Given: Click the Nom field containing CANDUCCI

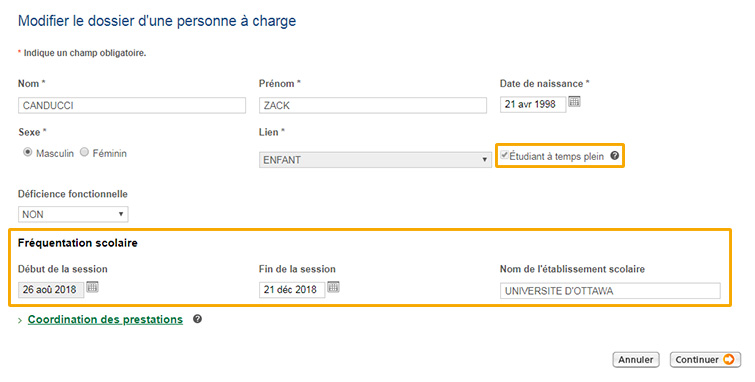Looking at the screenshot, I should click(132, 105).
